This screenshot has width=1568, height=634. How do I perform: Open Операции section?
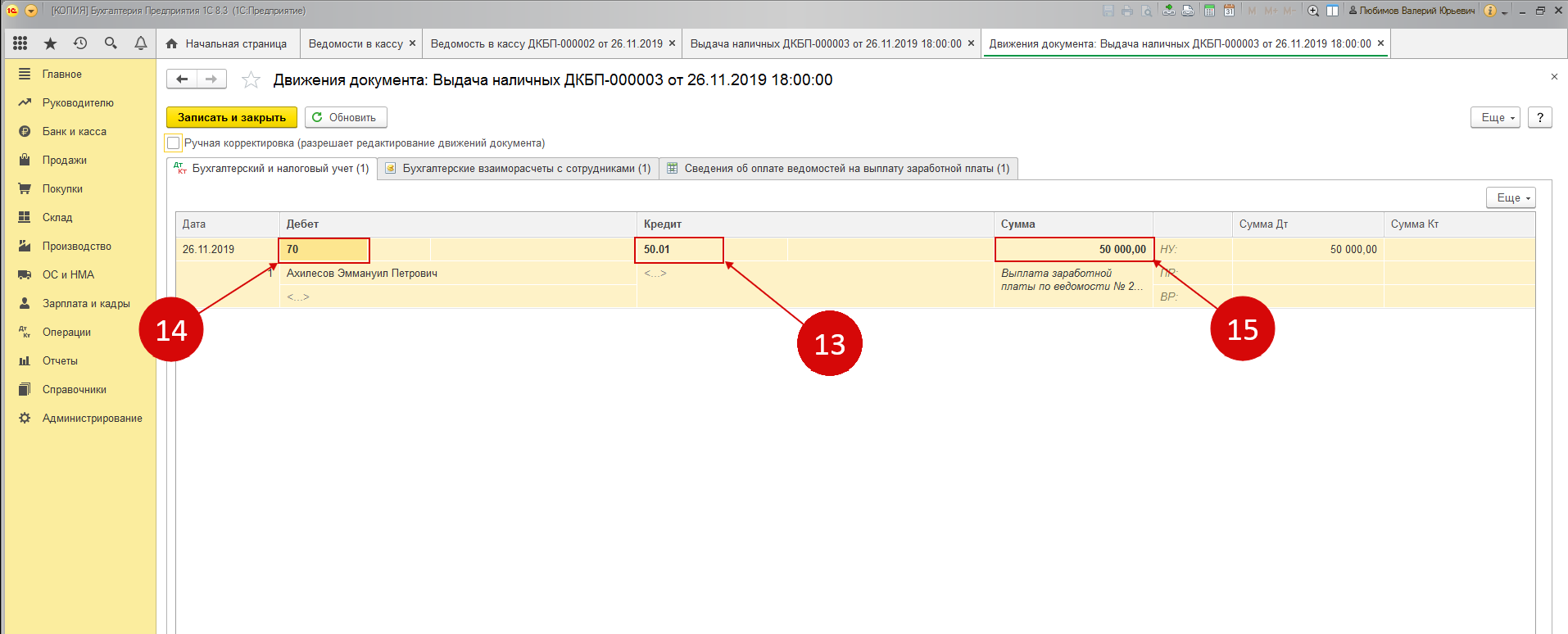pos(79,332)
